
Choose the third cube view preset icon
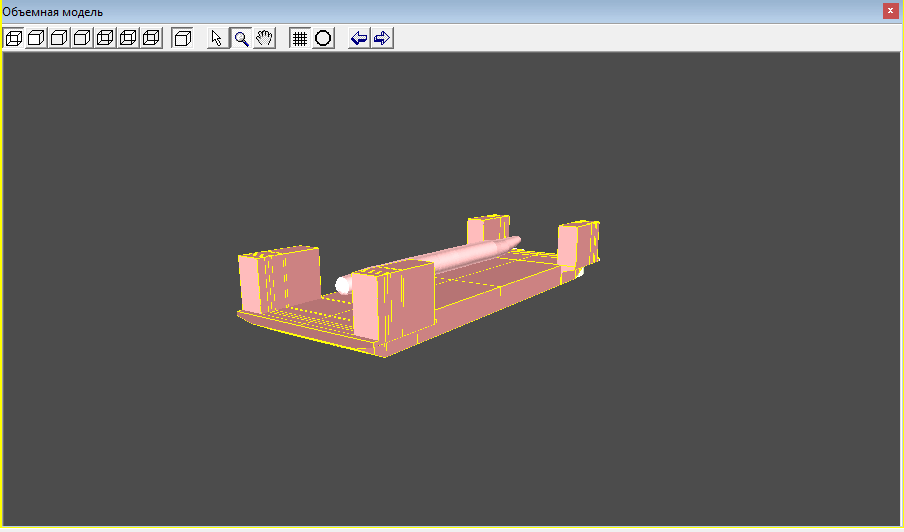click(x=59, y=38)
